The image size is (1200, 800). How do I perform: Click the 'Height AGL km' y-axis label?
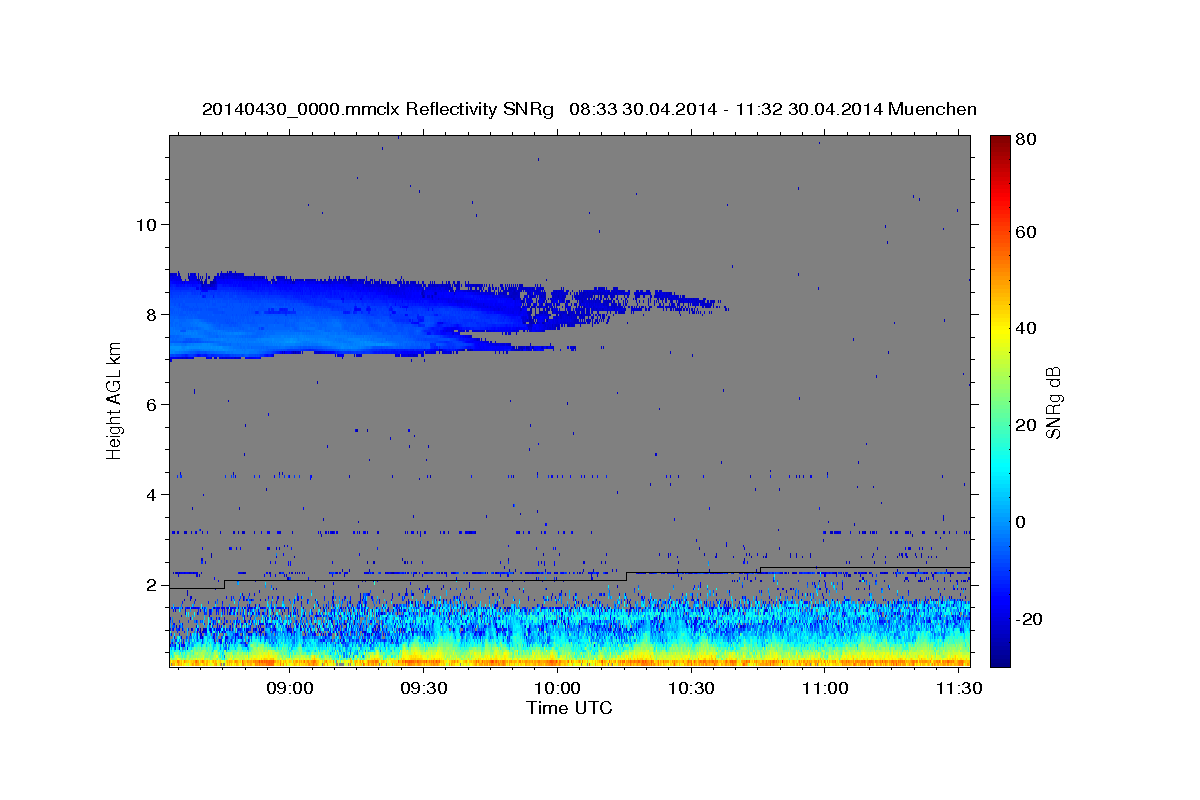tap(114, 400)
